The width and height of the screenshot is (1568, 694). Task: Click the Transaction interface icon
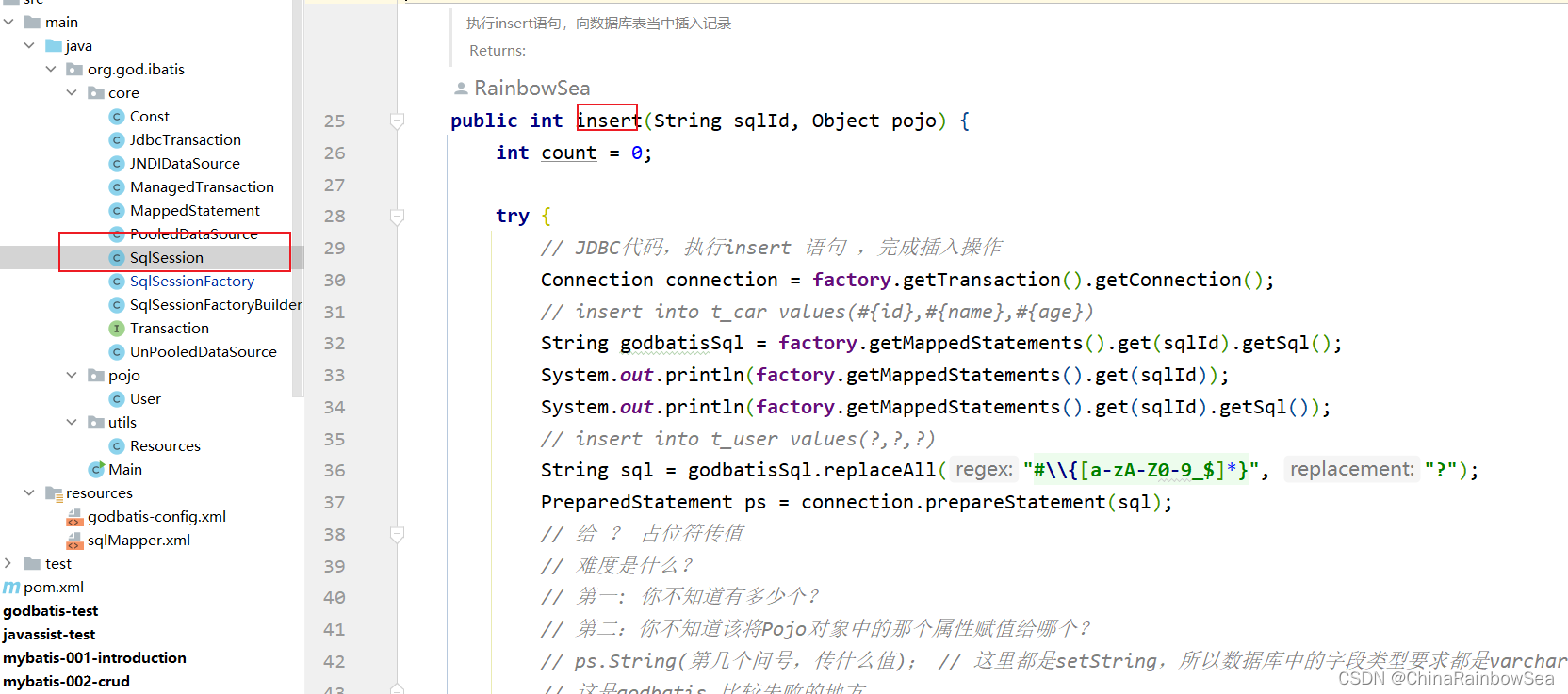(117, 328)
